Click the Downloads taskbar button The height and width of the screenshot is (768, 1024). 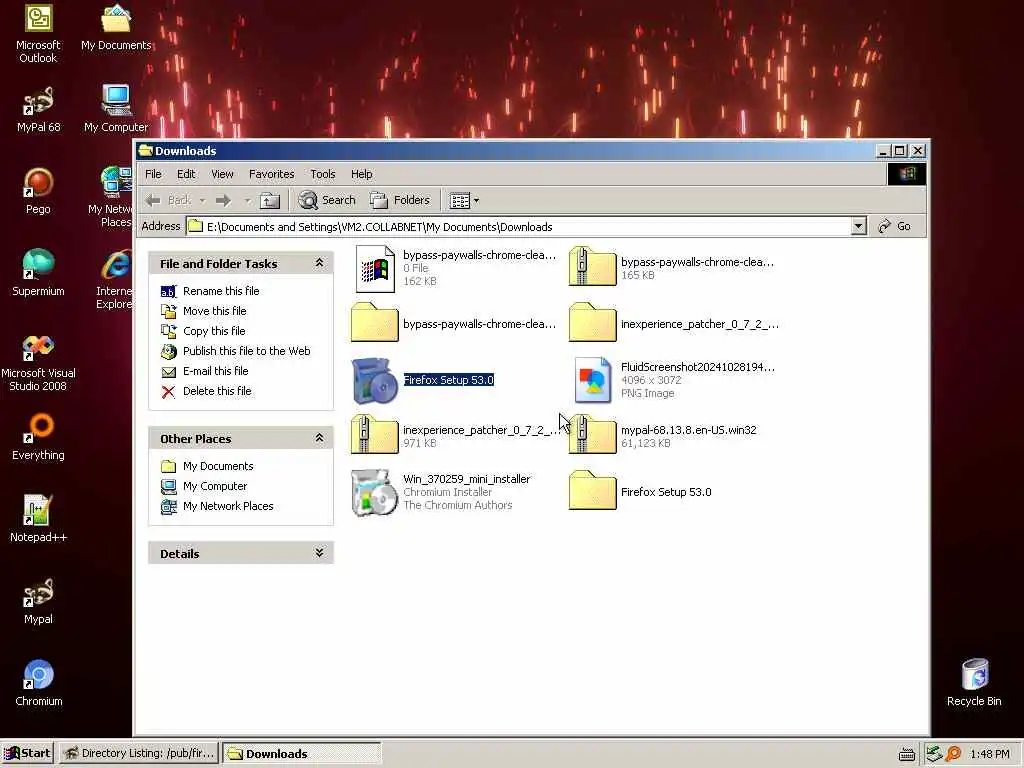tap(301, 754)
